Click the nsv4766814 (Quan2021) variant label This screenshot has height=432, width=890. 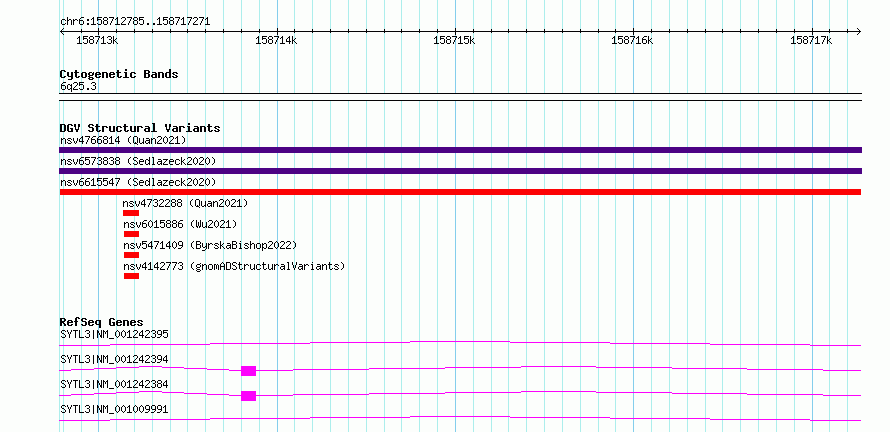pyautogui.click(x=123, y=140)
